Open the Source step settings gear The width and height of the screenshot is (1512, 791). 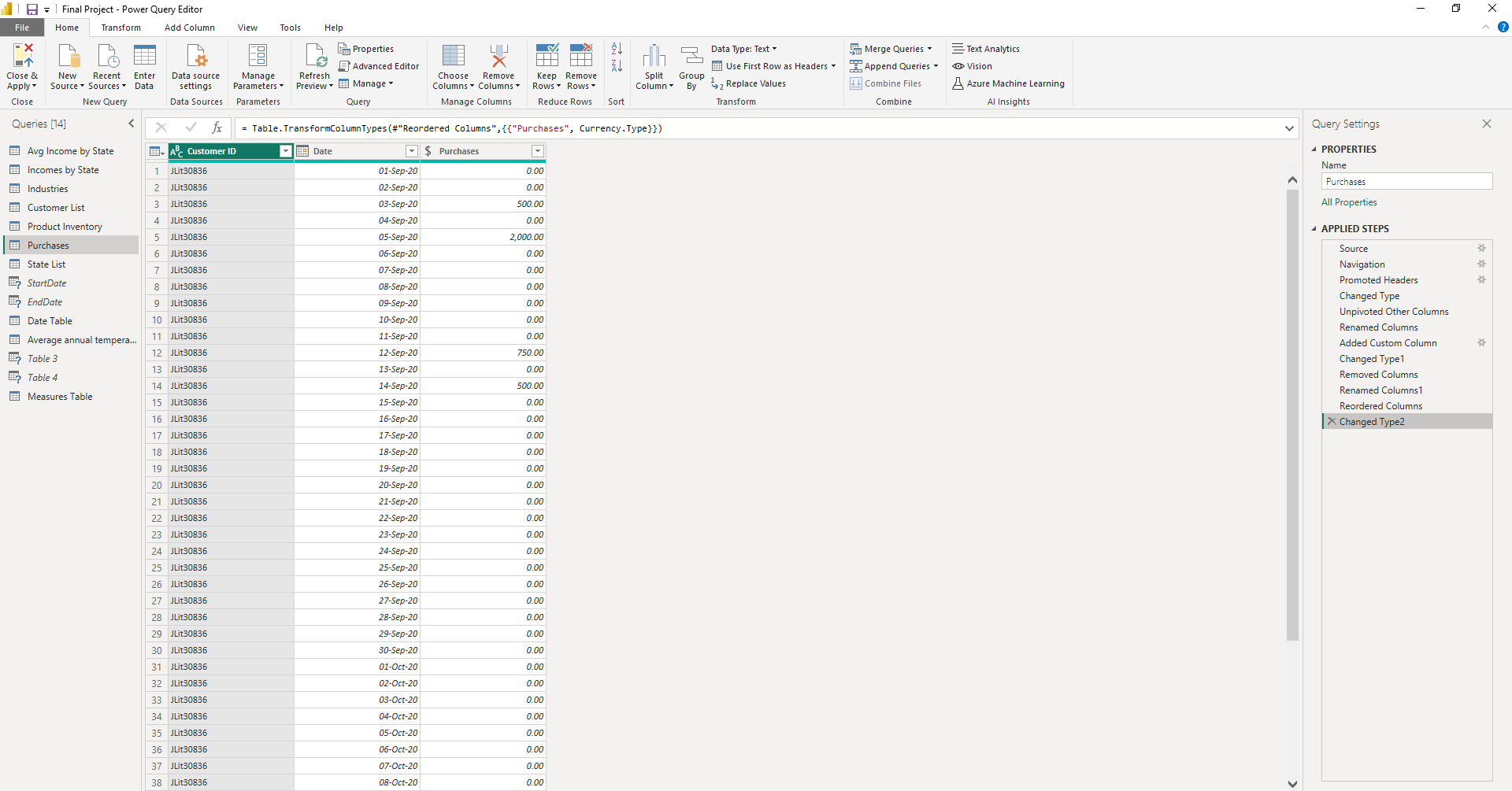[x=1481, y=248]
